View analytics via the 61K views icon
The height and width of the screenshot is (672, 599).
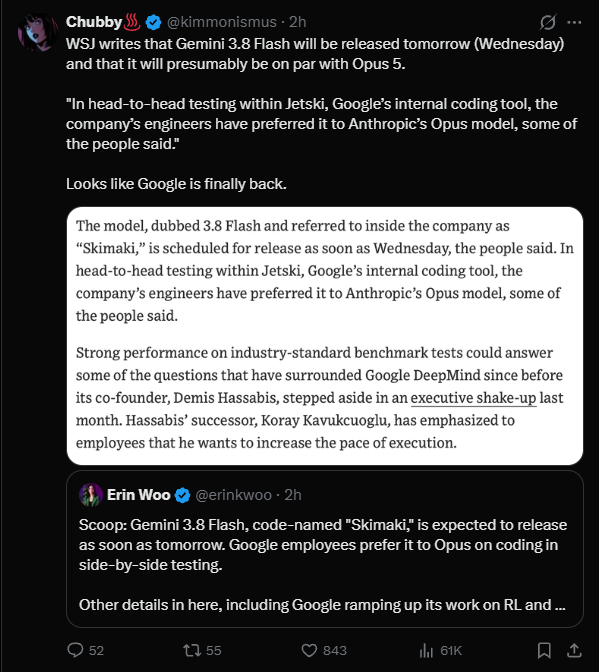(x=426, y=651)
